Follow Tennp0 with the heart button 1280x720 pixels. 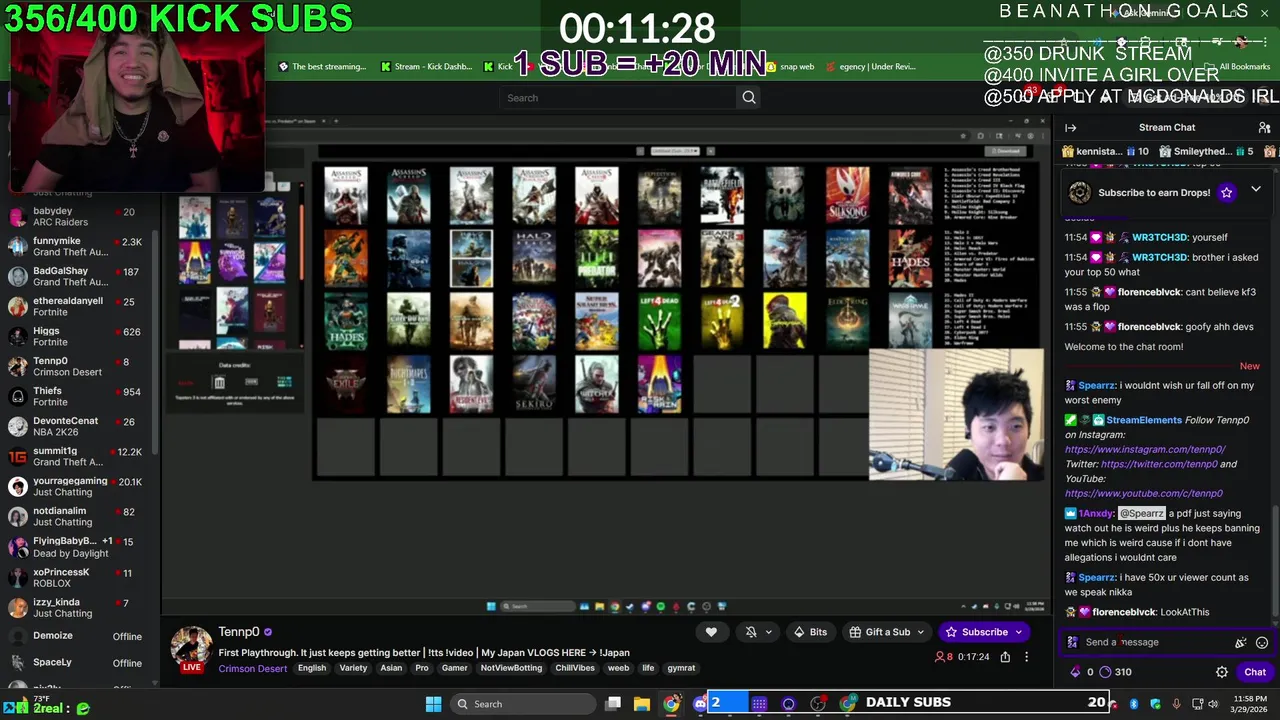711,632
